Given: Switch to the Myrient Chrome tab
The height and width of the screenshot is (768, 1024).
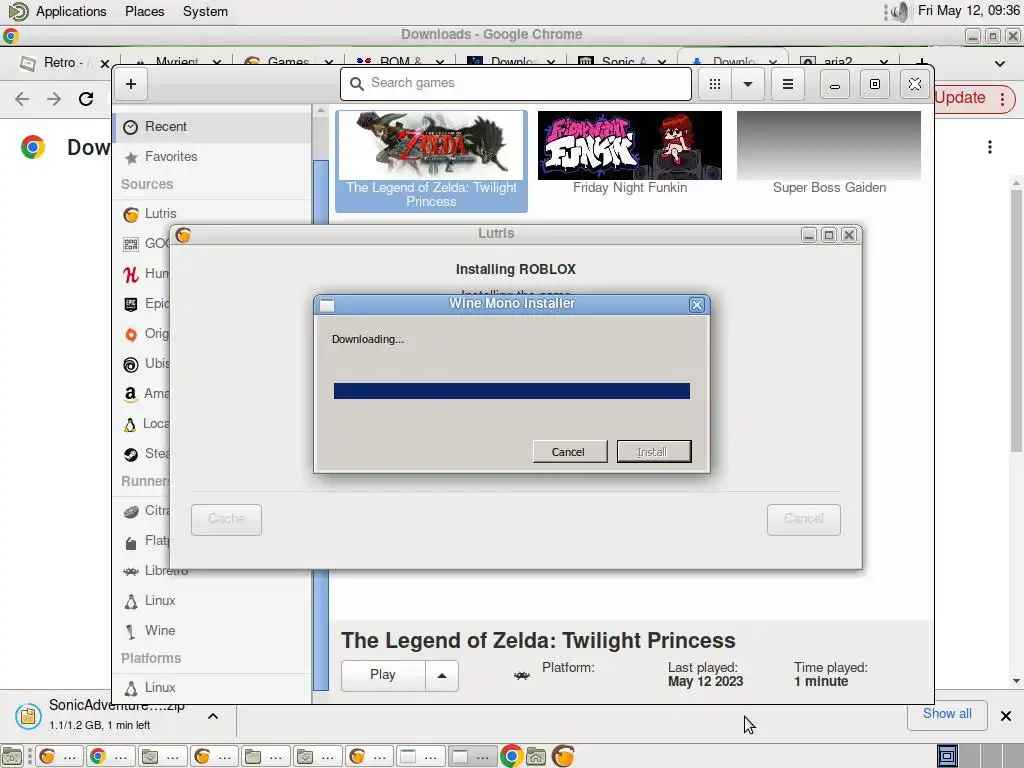Looking at the screenshot, I should pyautogui.click(x=176, y=61).
